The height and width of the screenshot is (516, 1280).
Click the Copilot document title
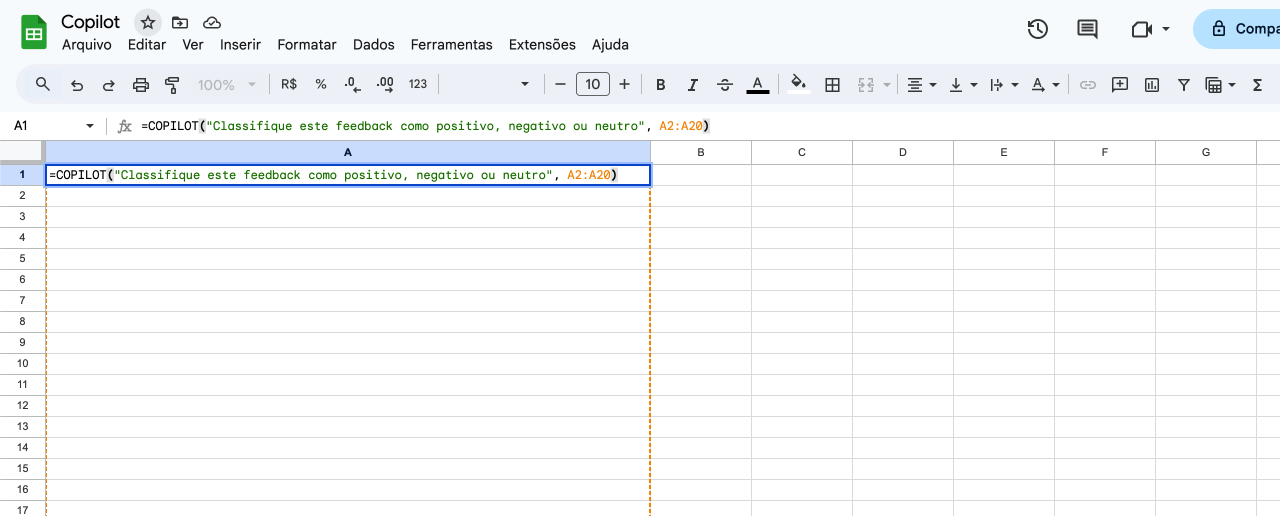pyautogui.click(x=90, y=22)
